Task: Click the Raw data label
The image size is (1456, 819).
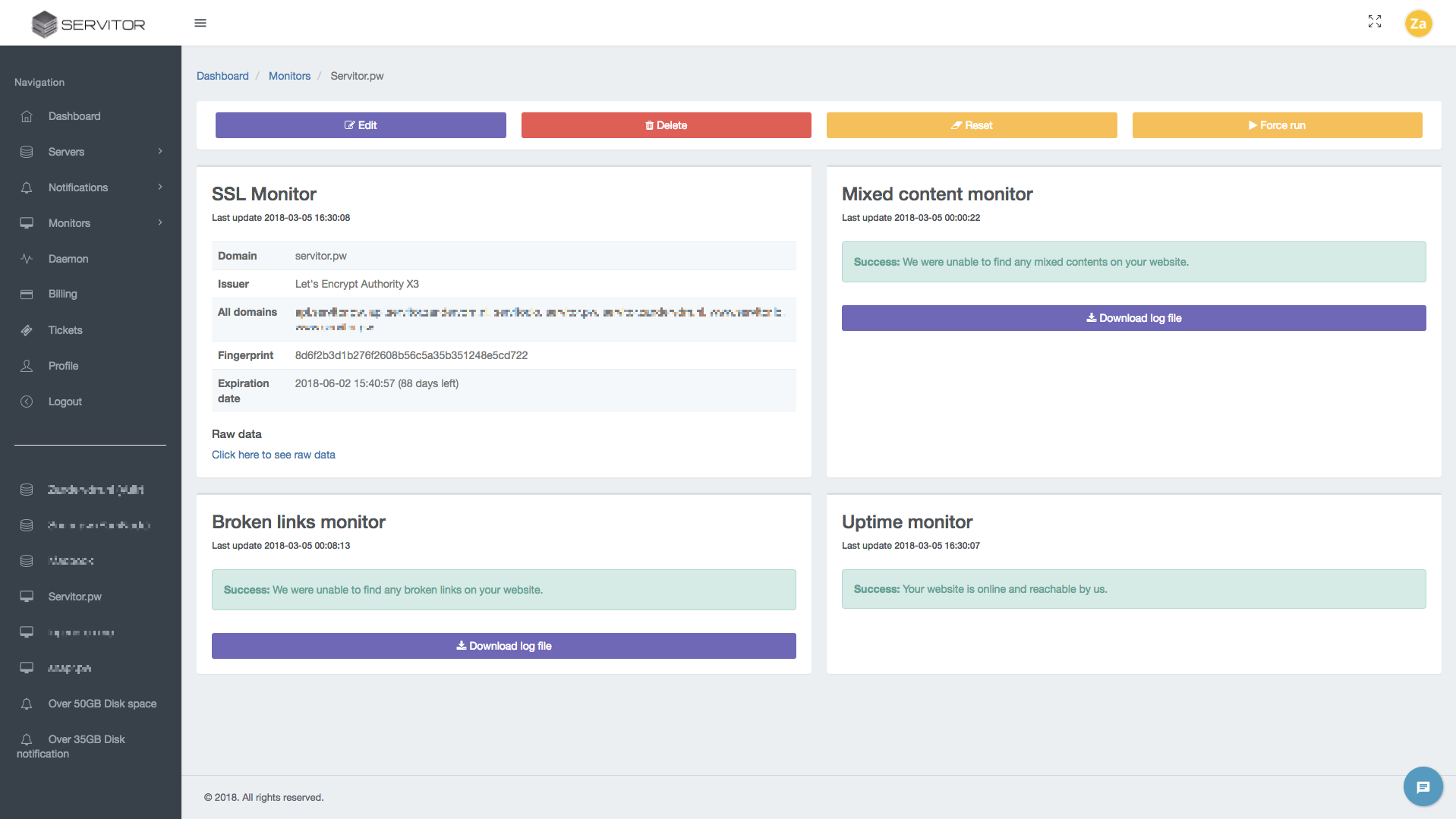Action: pyautogui.click(x=236, y=434)
